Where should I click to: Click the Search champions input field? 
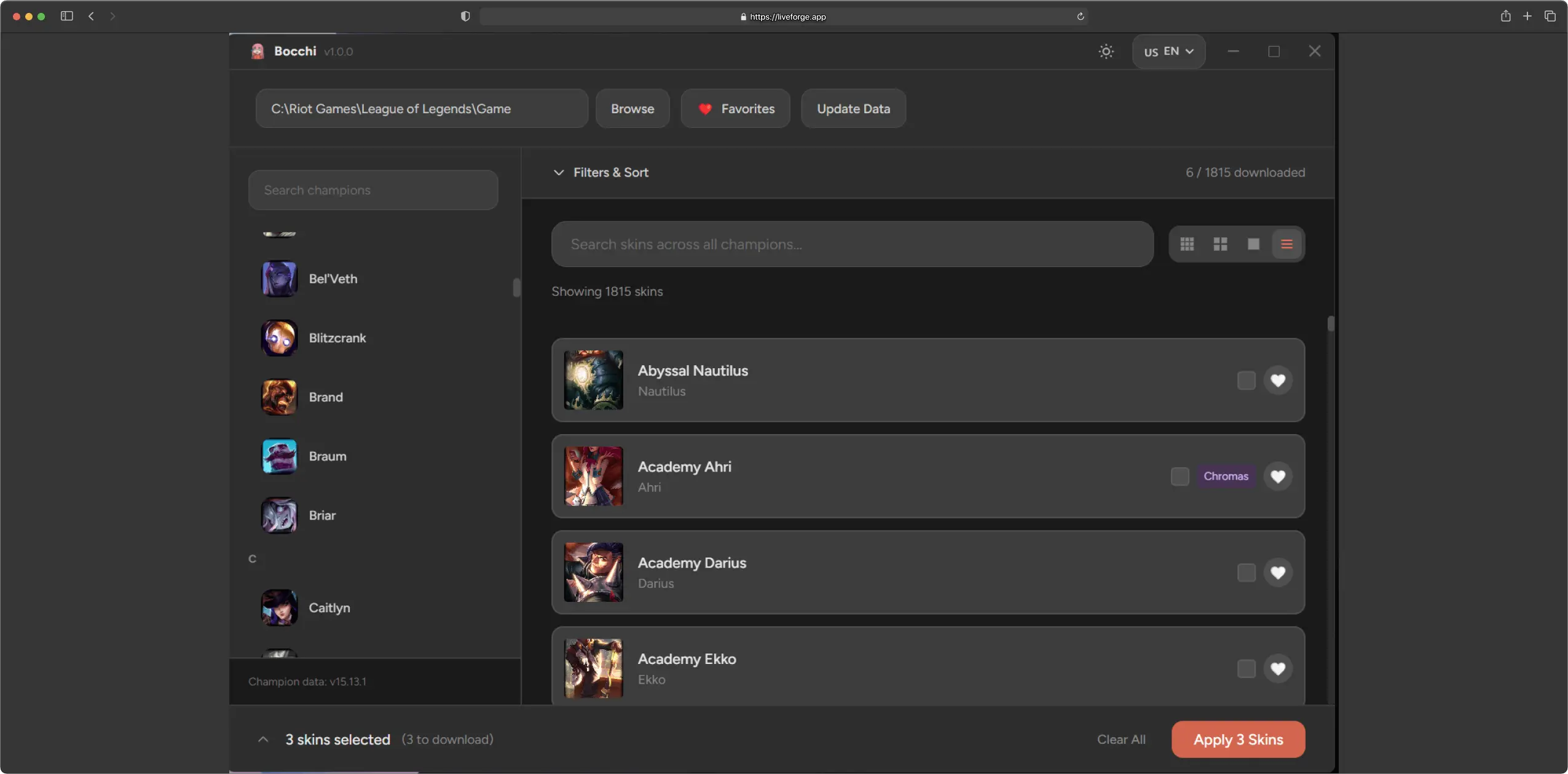373,190
